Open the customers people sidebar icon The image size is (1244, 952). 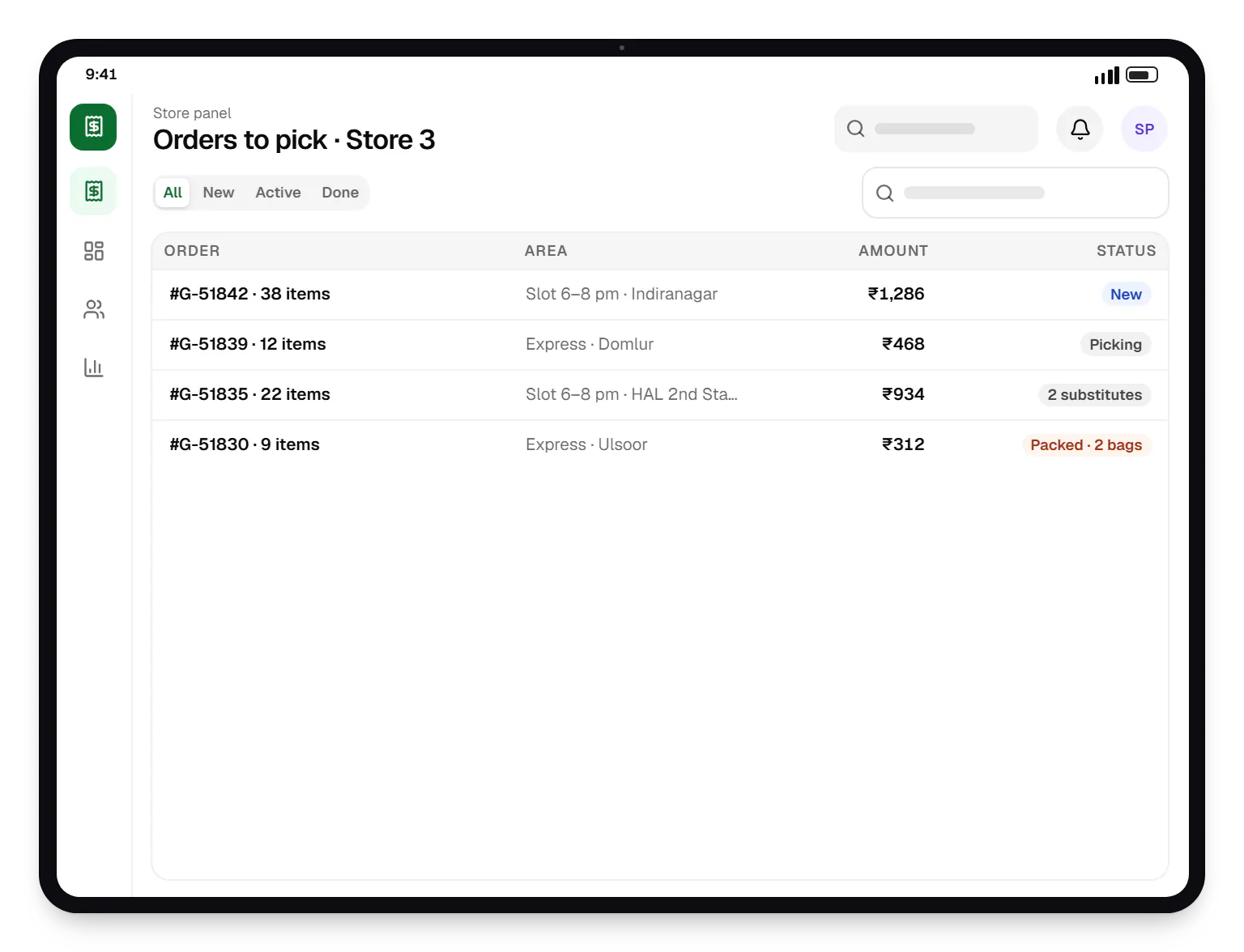coord(93,309)
